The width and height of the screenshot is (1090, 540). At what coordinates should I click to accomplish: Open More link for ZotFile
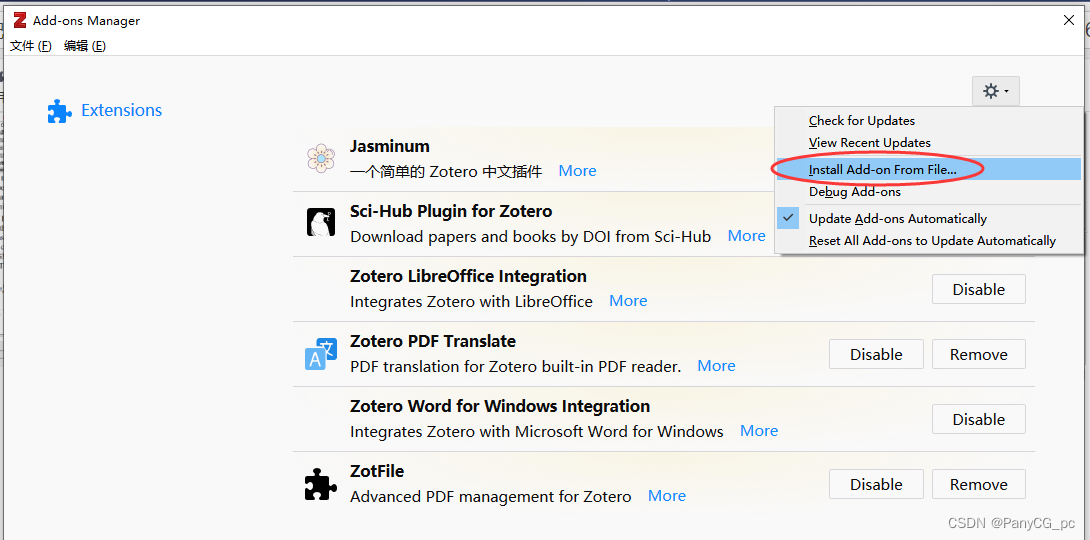tap(667, 496)
